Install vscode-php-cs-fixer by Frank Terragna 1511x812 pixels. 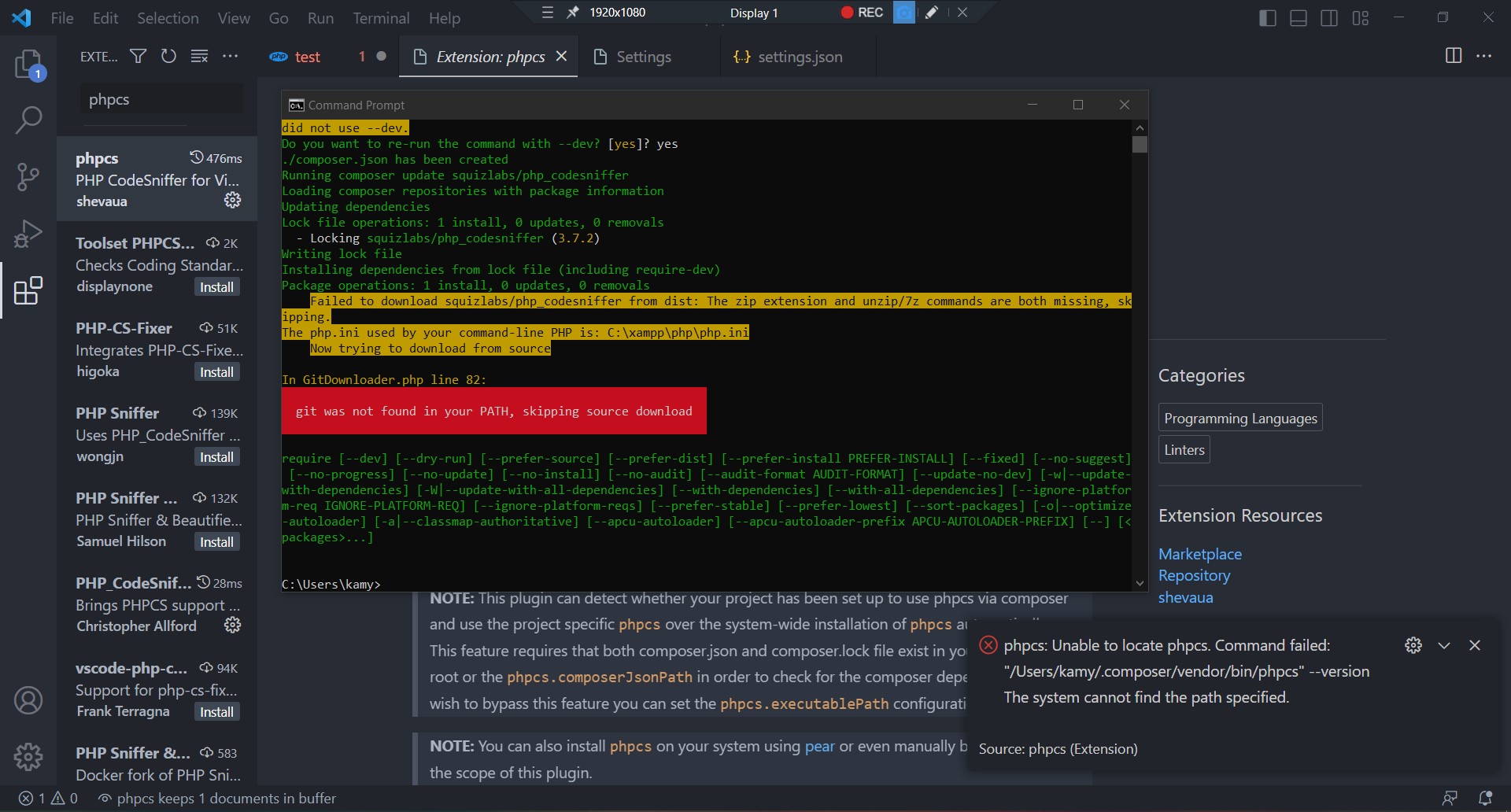[x=216, y=712]
